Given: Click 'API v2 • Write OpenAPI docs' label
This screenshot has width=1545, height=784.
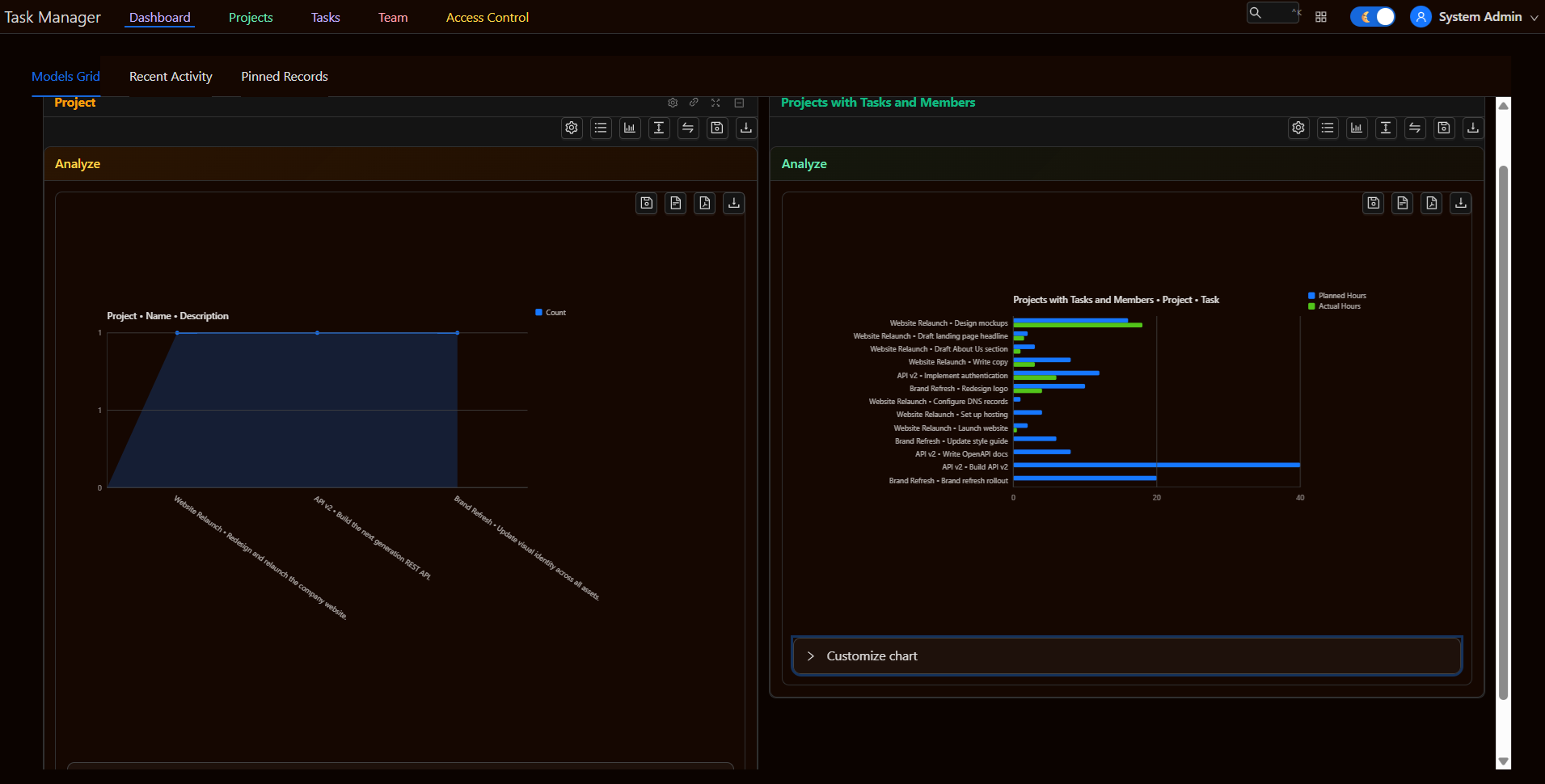Looking at the screenshot, I should (961, 454).
